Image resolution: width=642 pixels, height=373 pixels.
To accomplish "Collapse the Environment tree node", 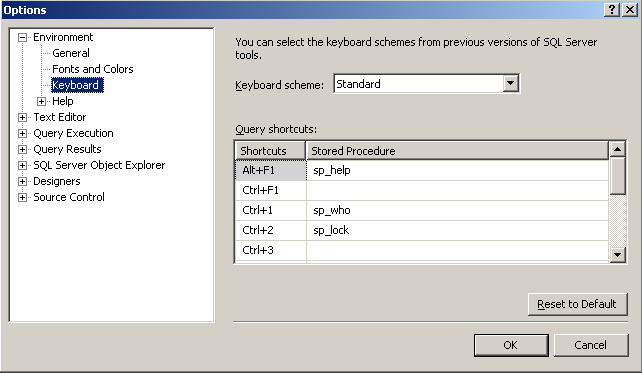I will pyautogui.click(x=23, y=38).
